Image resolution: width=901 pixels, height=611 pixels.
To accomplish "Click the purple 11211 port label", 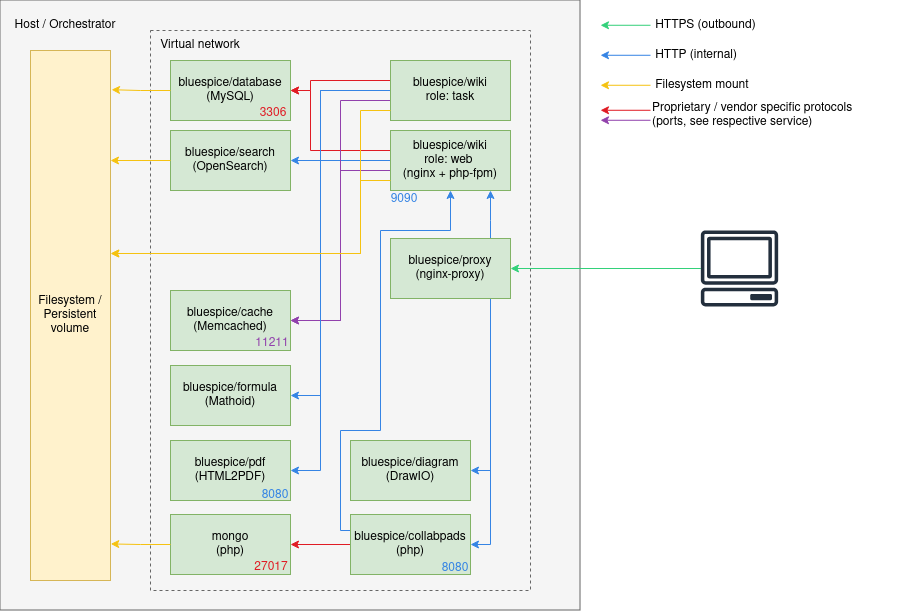I will [x=271, y=342].
